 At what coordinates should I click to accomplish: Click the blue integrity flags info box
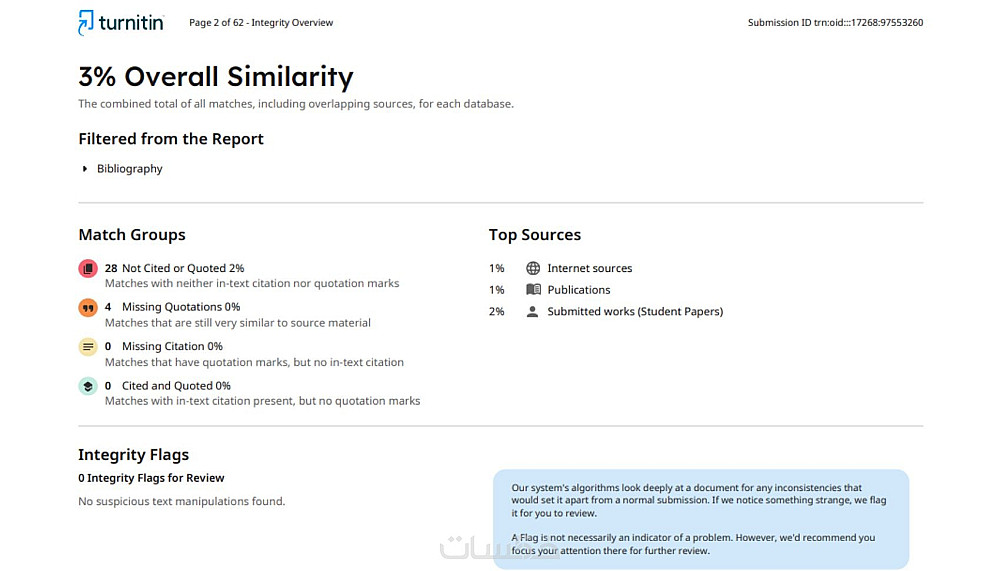tap(700, 518)
